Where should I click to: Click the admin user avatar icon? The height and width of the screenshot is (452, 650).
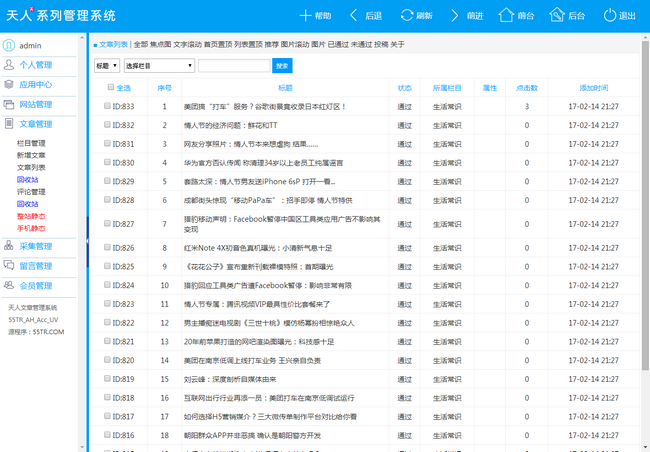coord(9,45)
